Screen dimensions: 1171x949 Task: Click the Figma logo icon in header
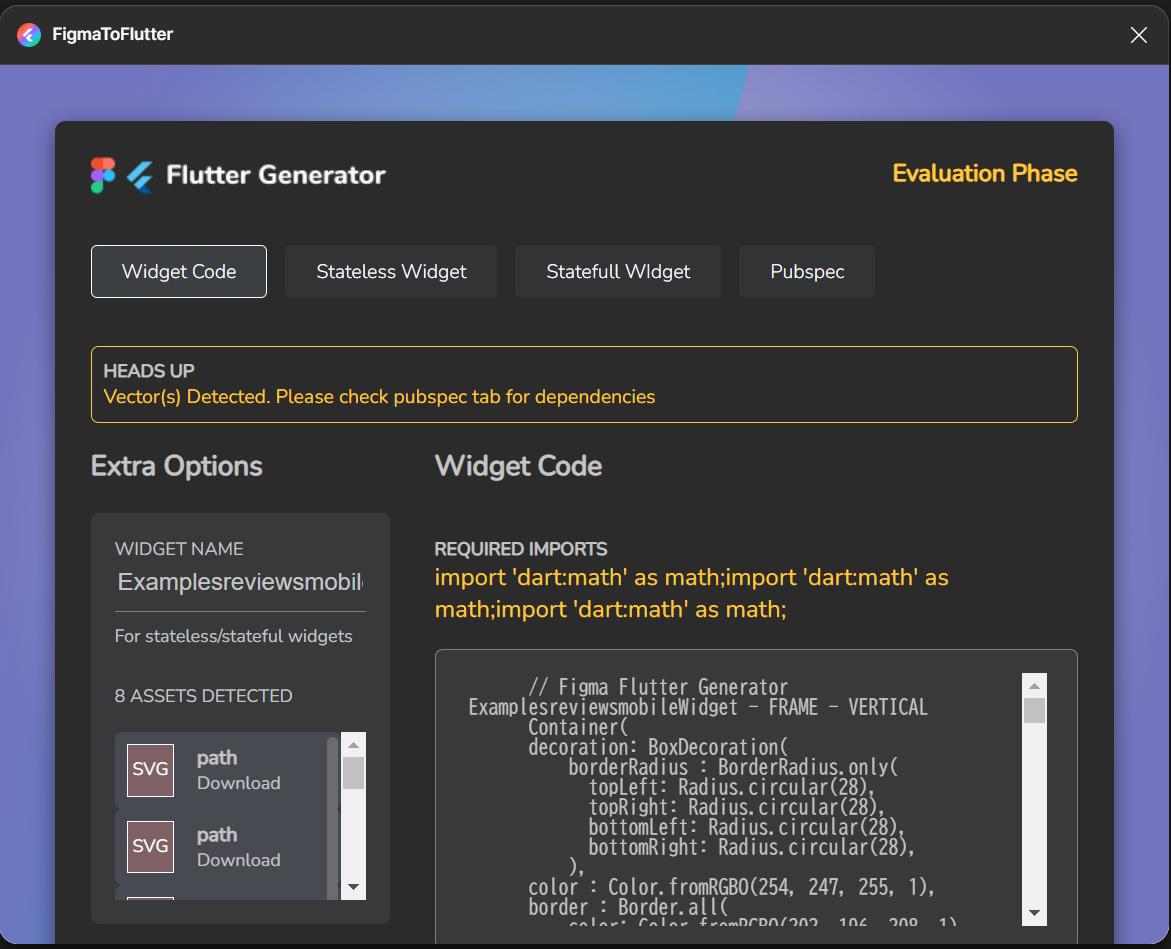pos(103,175)
